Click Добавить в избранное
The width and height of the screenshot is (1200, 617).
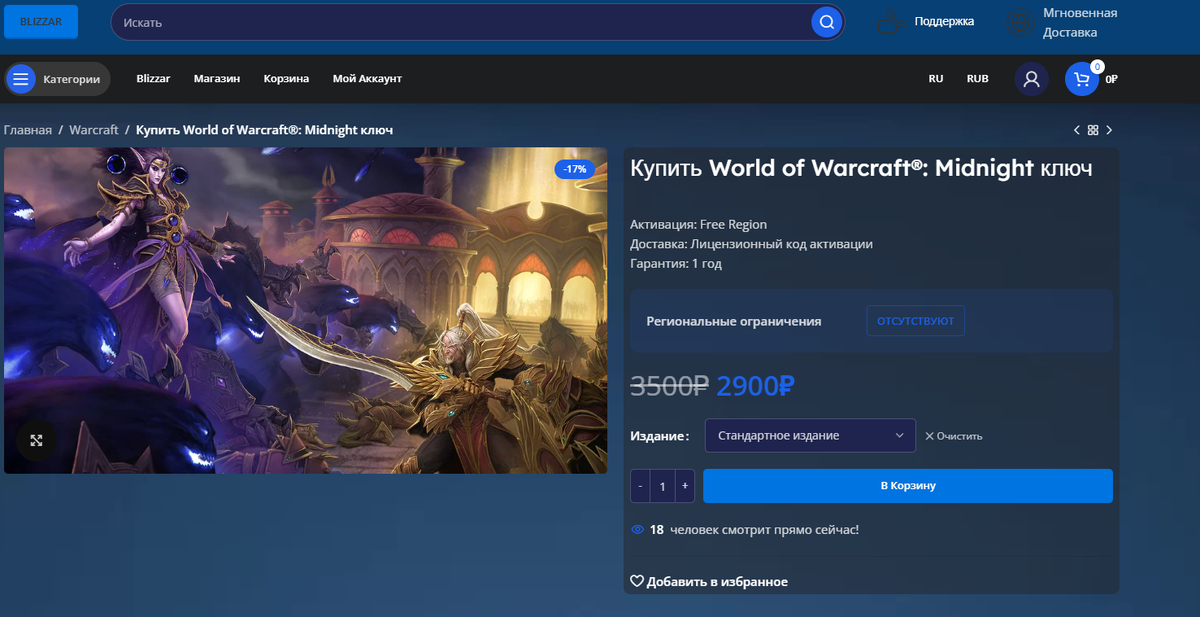(709, 581)
